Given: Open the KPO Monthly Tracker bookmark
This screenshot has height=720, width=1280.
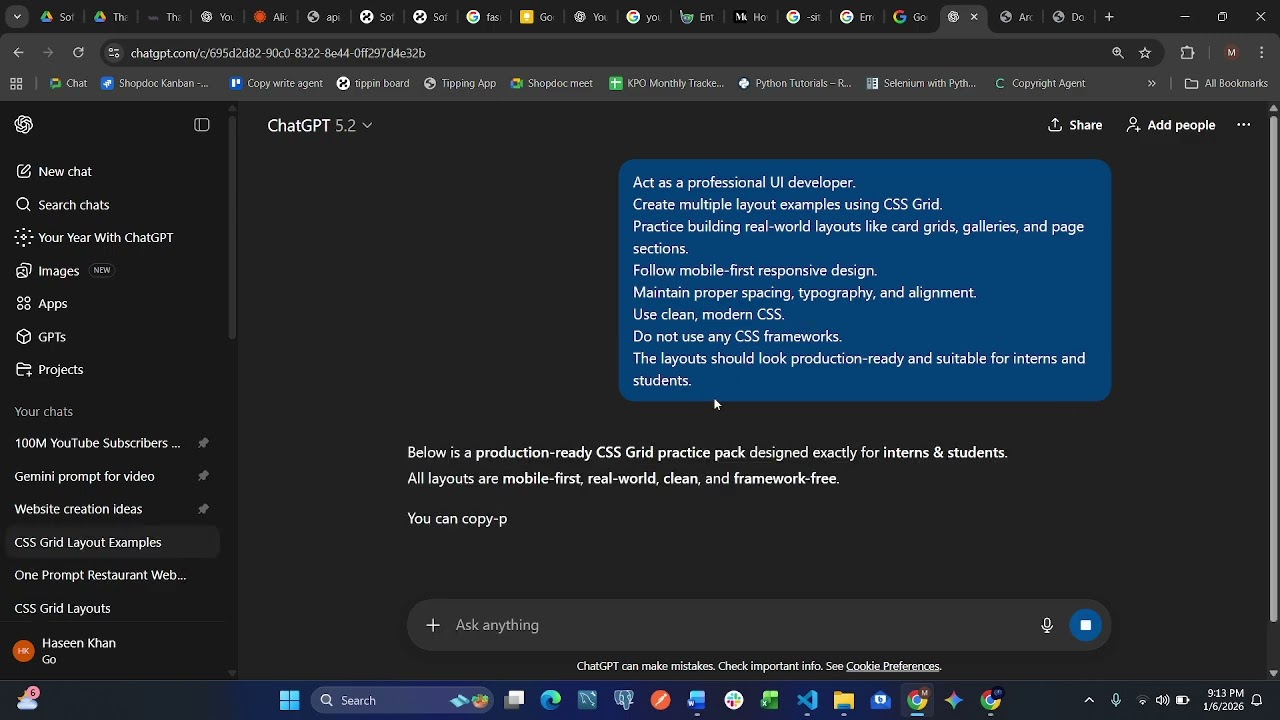Looking at the screenshot, I should [x=666, y=84].
